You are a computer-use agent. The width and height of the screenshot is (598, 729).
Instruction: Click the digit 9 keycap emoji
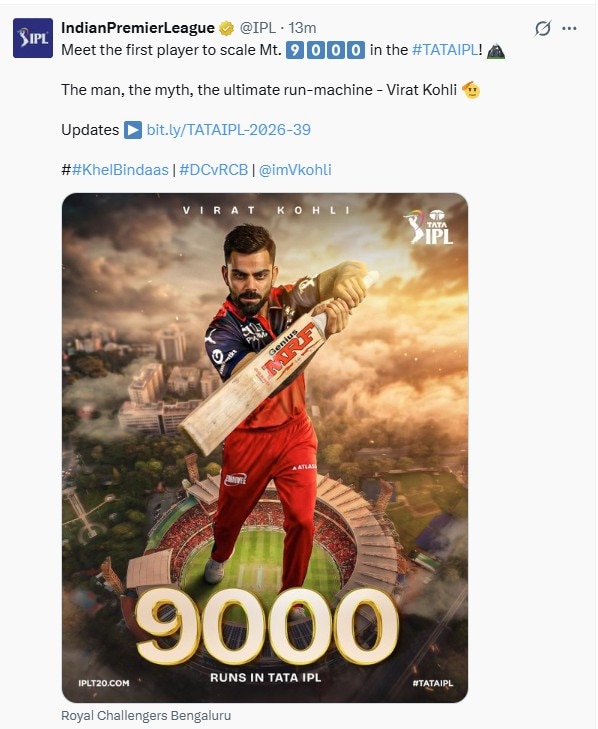[295, 50]
